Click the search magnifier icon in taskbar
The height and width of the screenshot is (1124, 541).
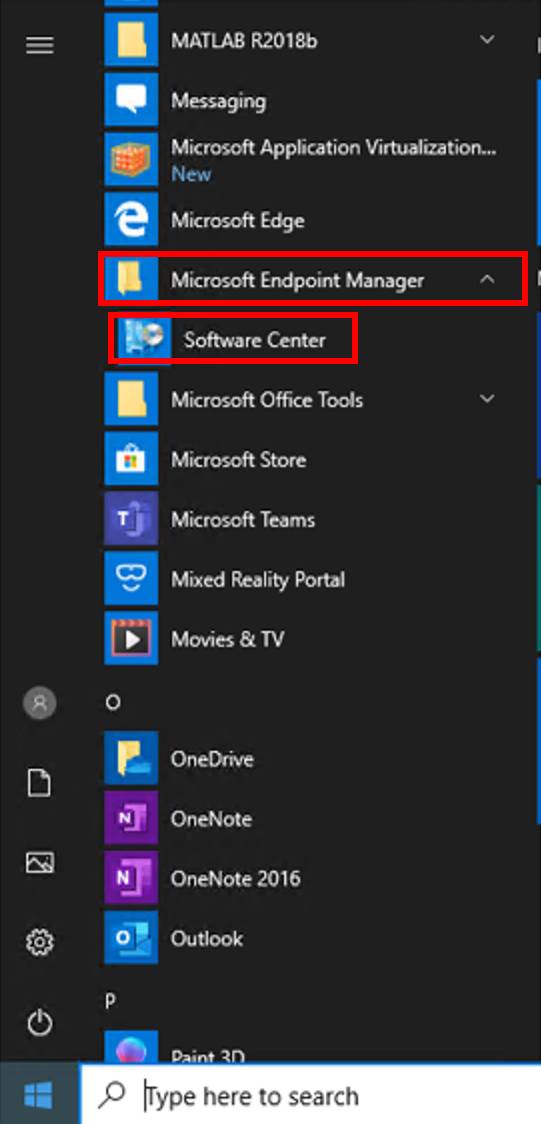coord(112,1095)
